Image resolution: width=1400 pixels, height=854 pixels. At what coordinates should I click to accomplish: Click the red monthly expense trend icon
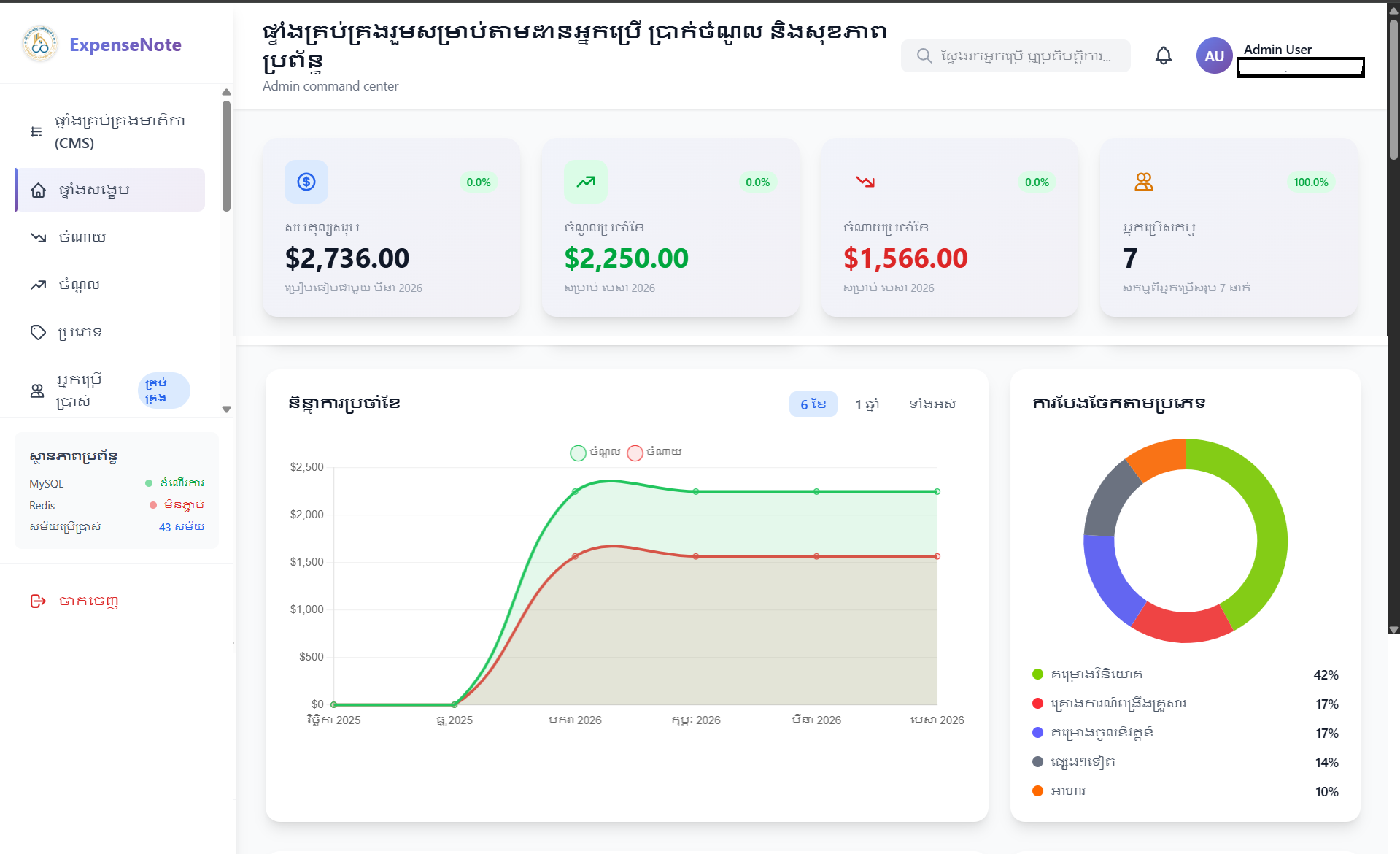point(865,182)
